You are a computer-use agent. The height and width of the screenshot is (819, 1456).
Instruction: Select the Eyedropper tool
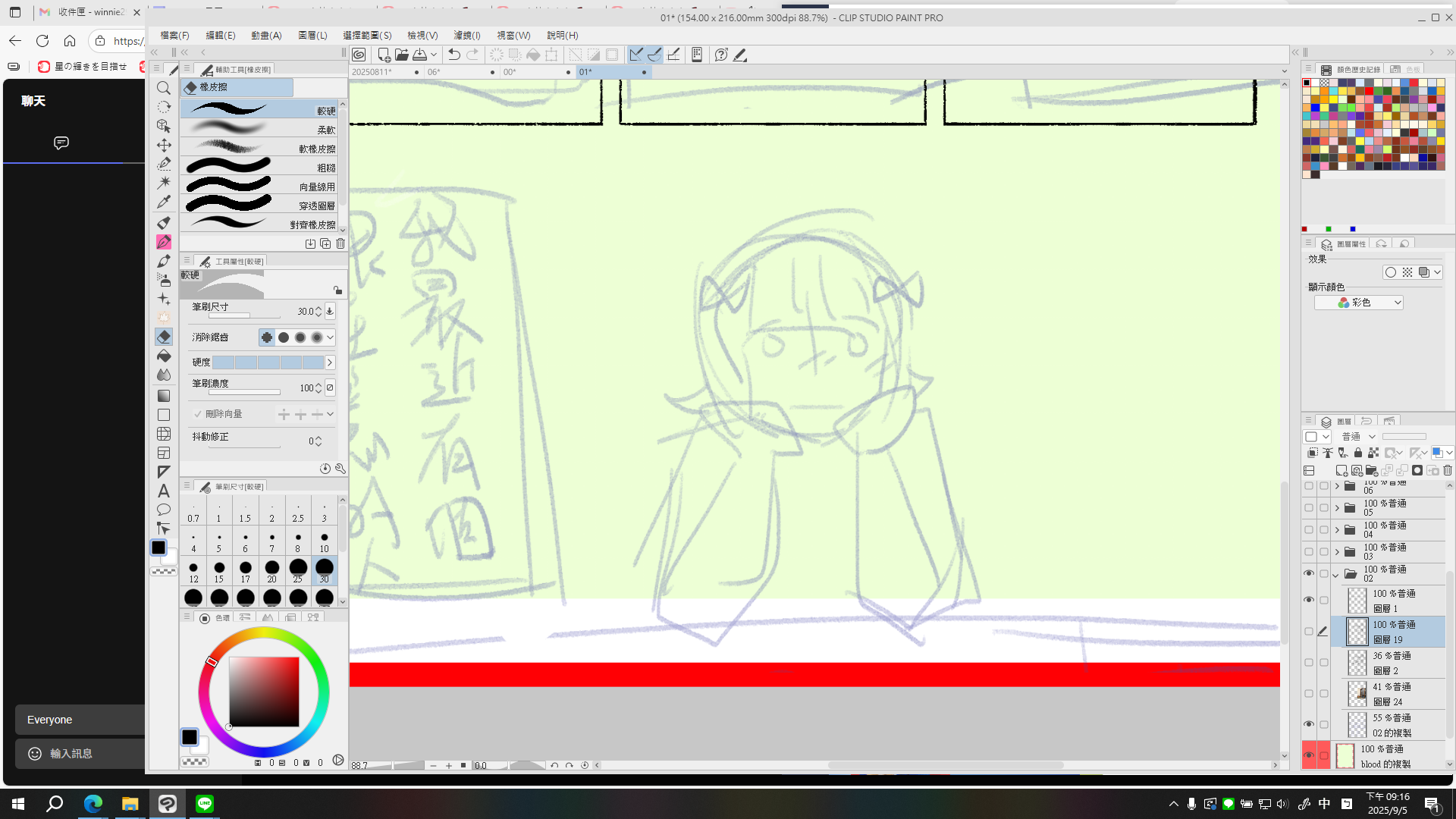click(x=164, y=202)
